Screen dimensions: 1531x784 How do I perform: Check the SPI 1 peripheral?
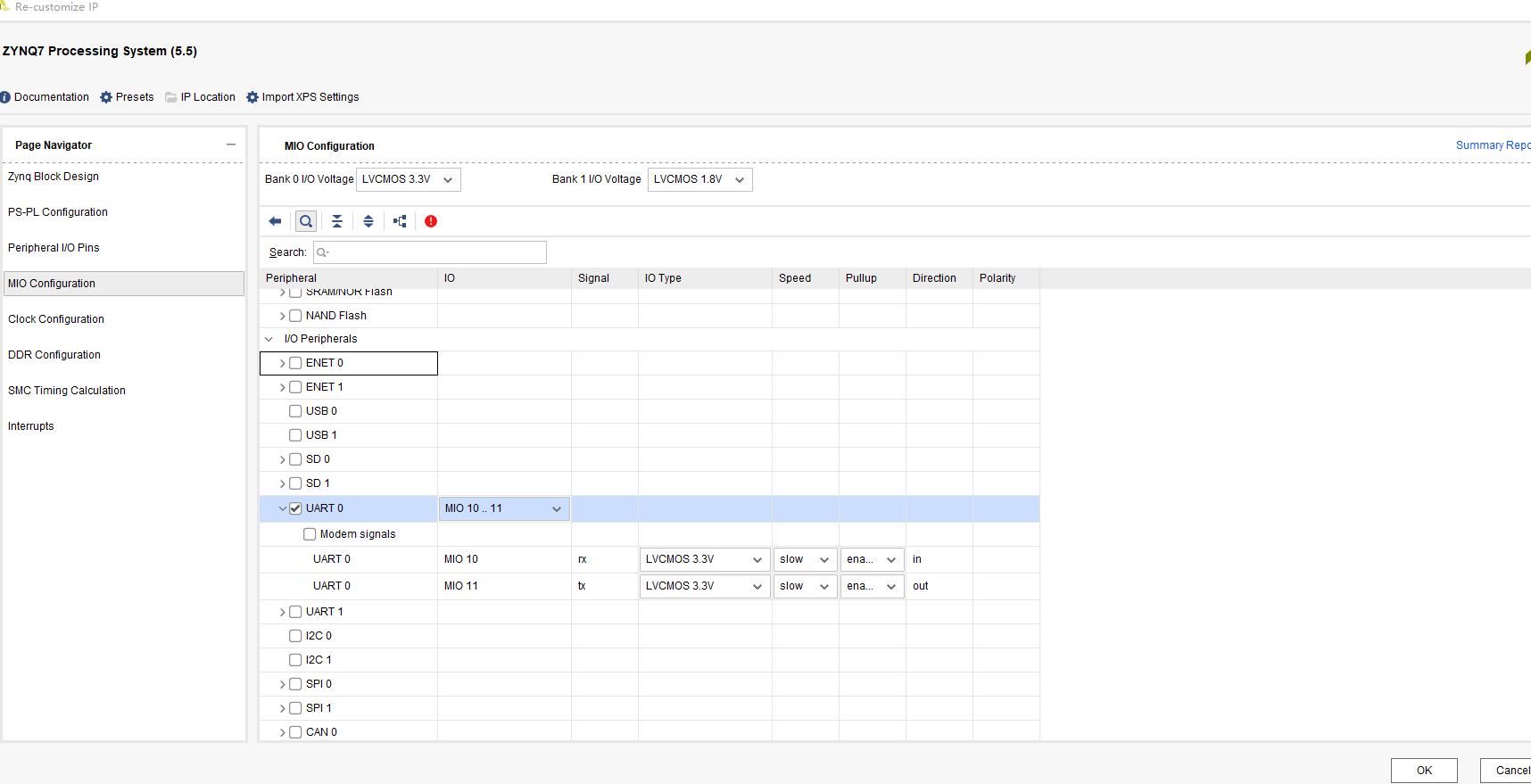(x=295, y=708)
